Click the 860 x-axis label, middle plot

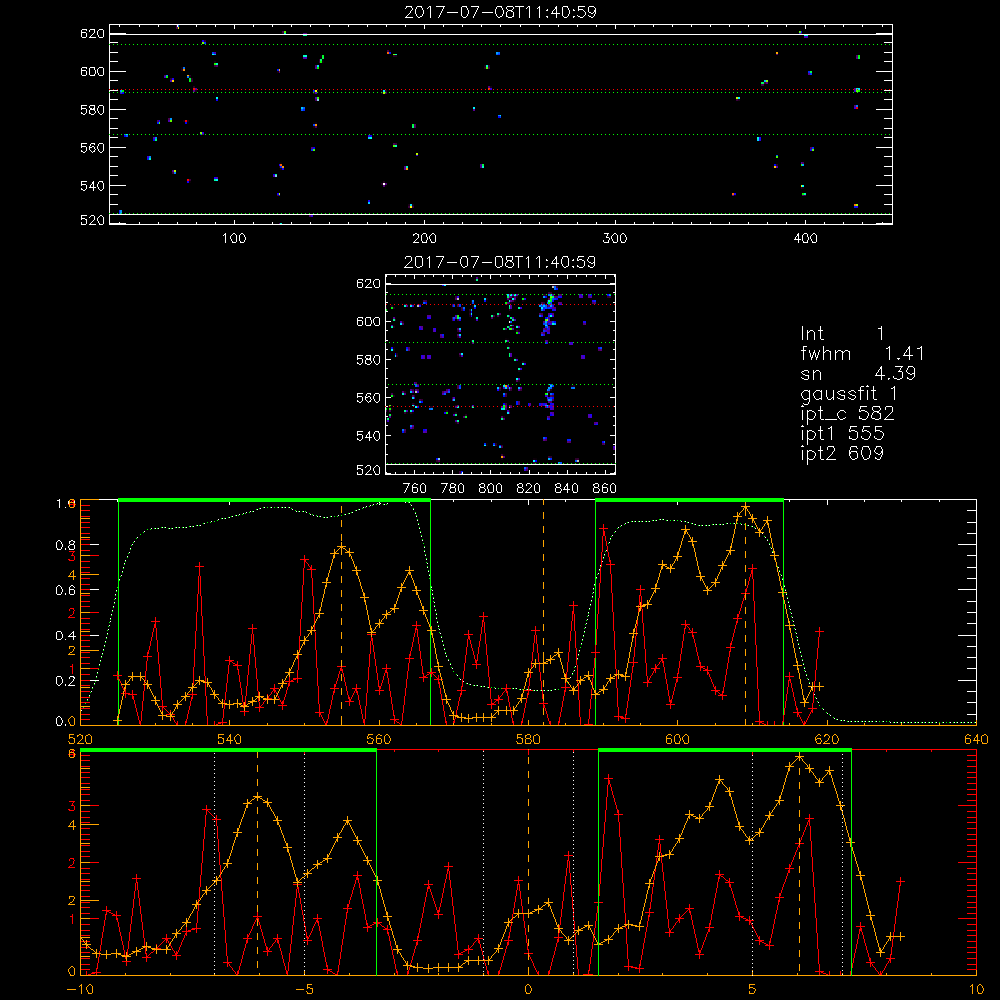[x=605, y=489]
